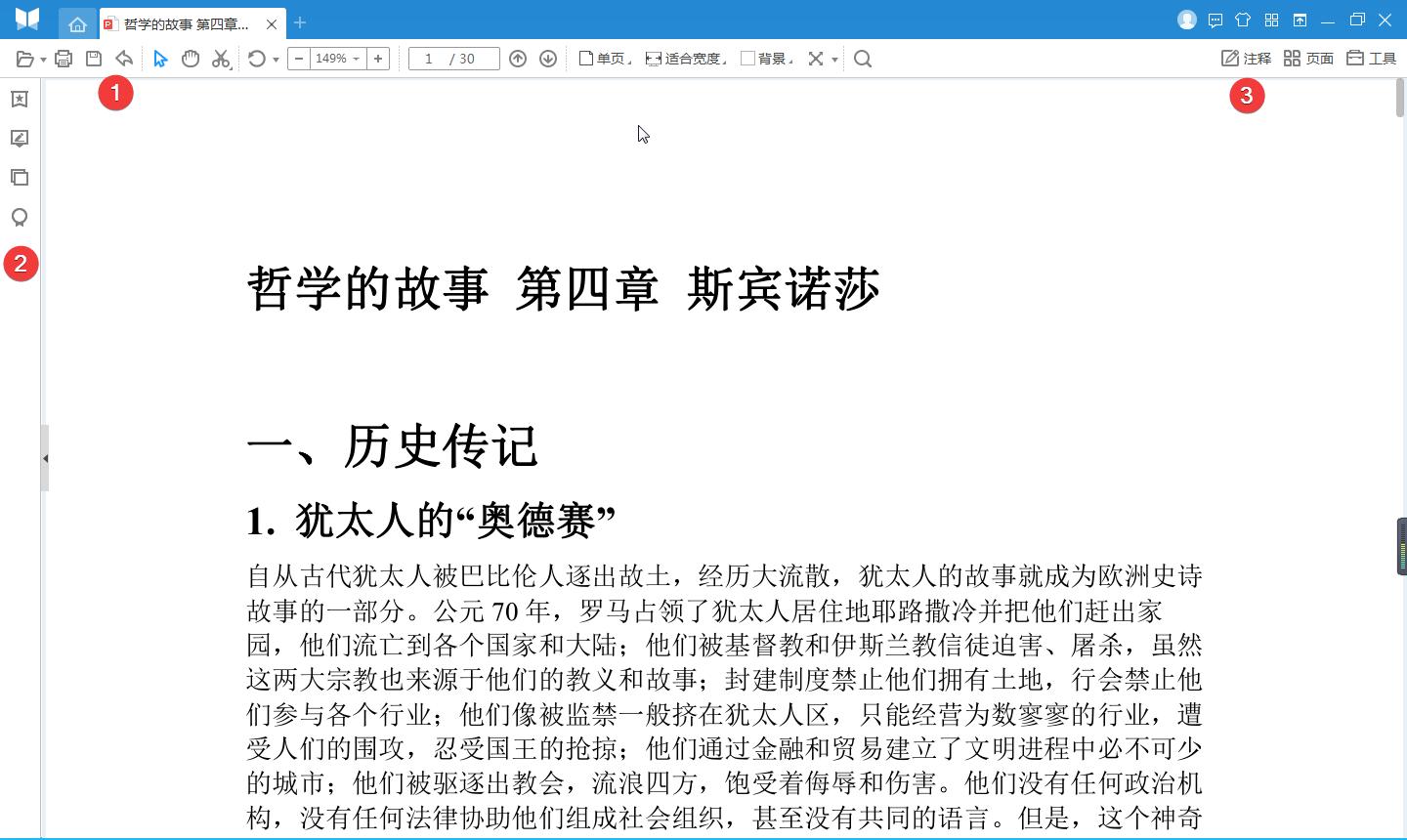
Task: Switch to the Home tab
Action: point(78,23)
